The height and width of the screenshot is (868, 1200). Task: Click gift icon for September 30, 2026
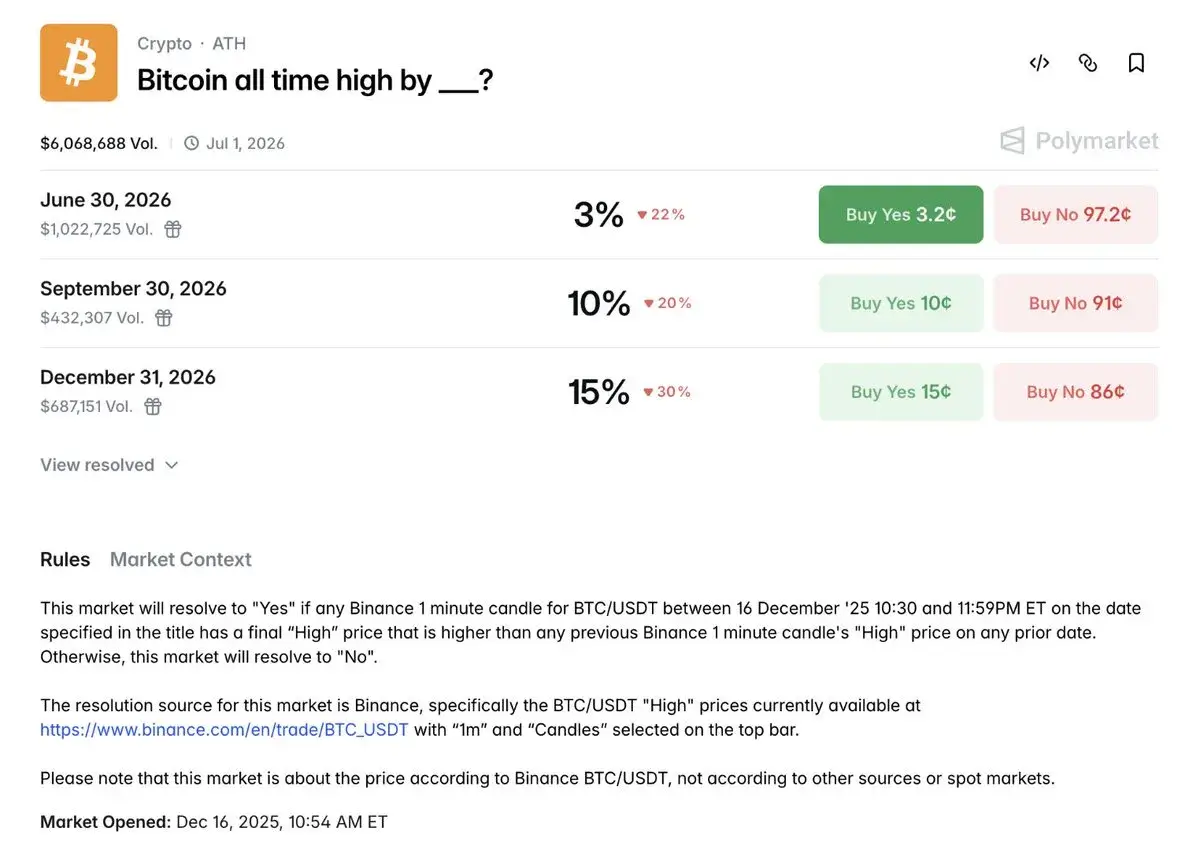pos(164,318)
